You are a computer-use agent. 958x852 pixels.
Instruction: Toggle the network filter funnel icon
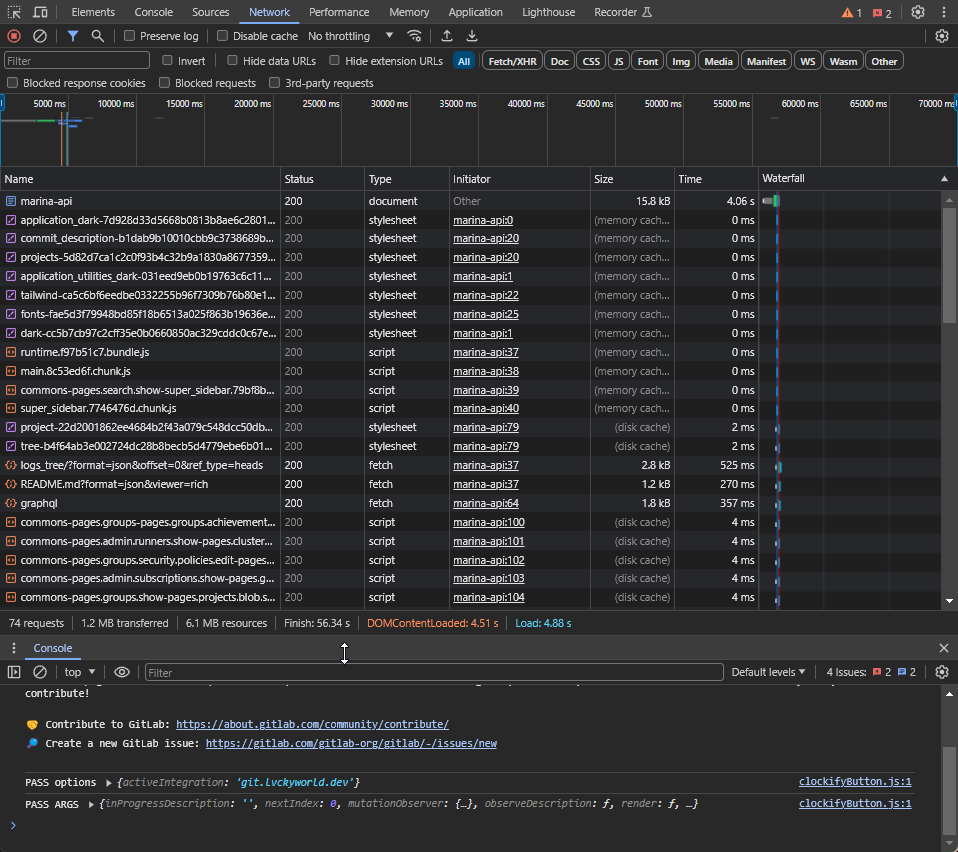pos(73,36)
